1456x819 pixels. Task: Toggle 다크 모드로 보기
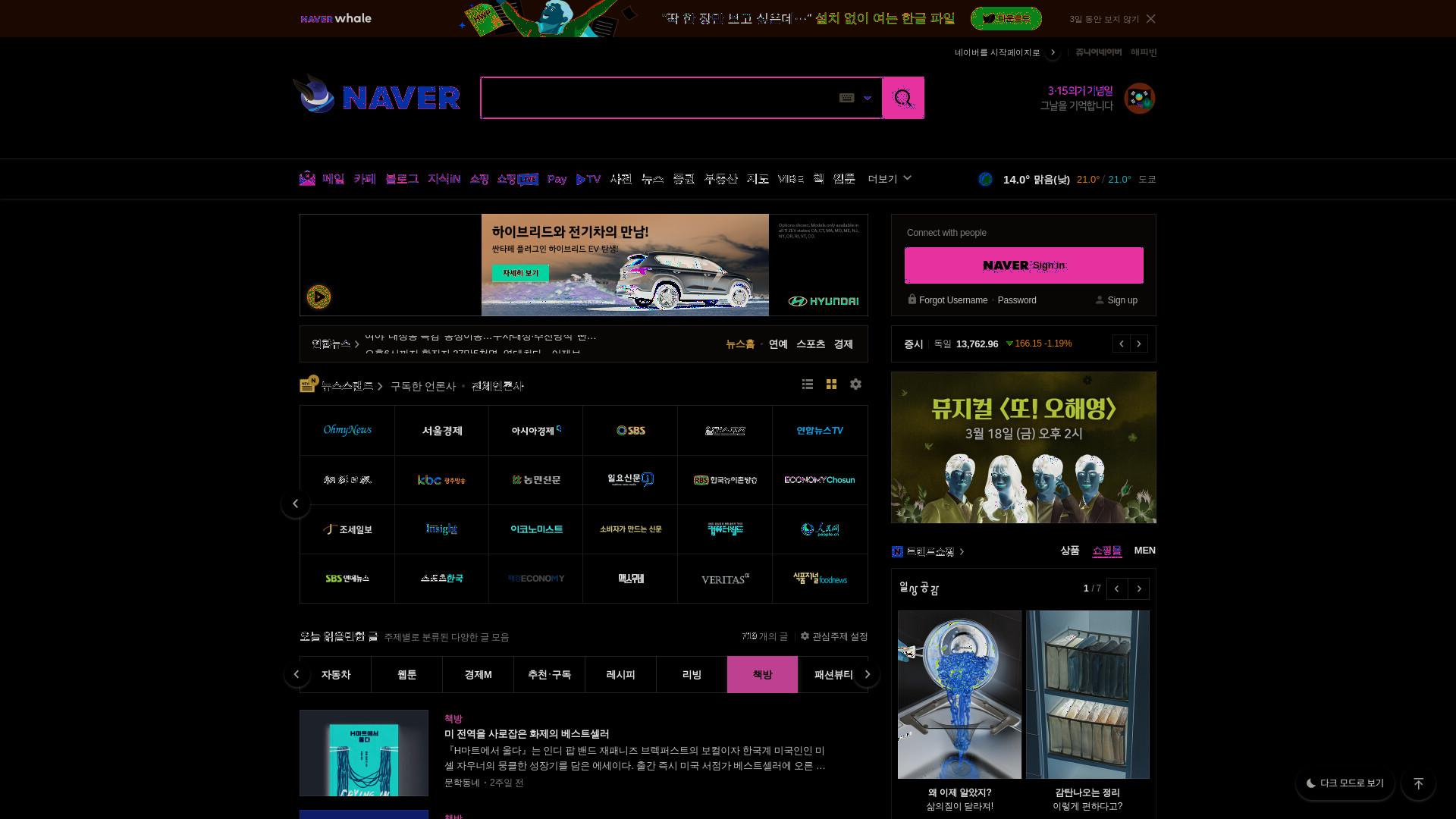[x=1345, y=783]
